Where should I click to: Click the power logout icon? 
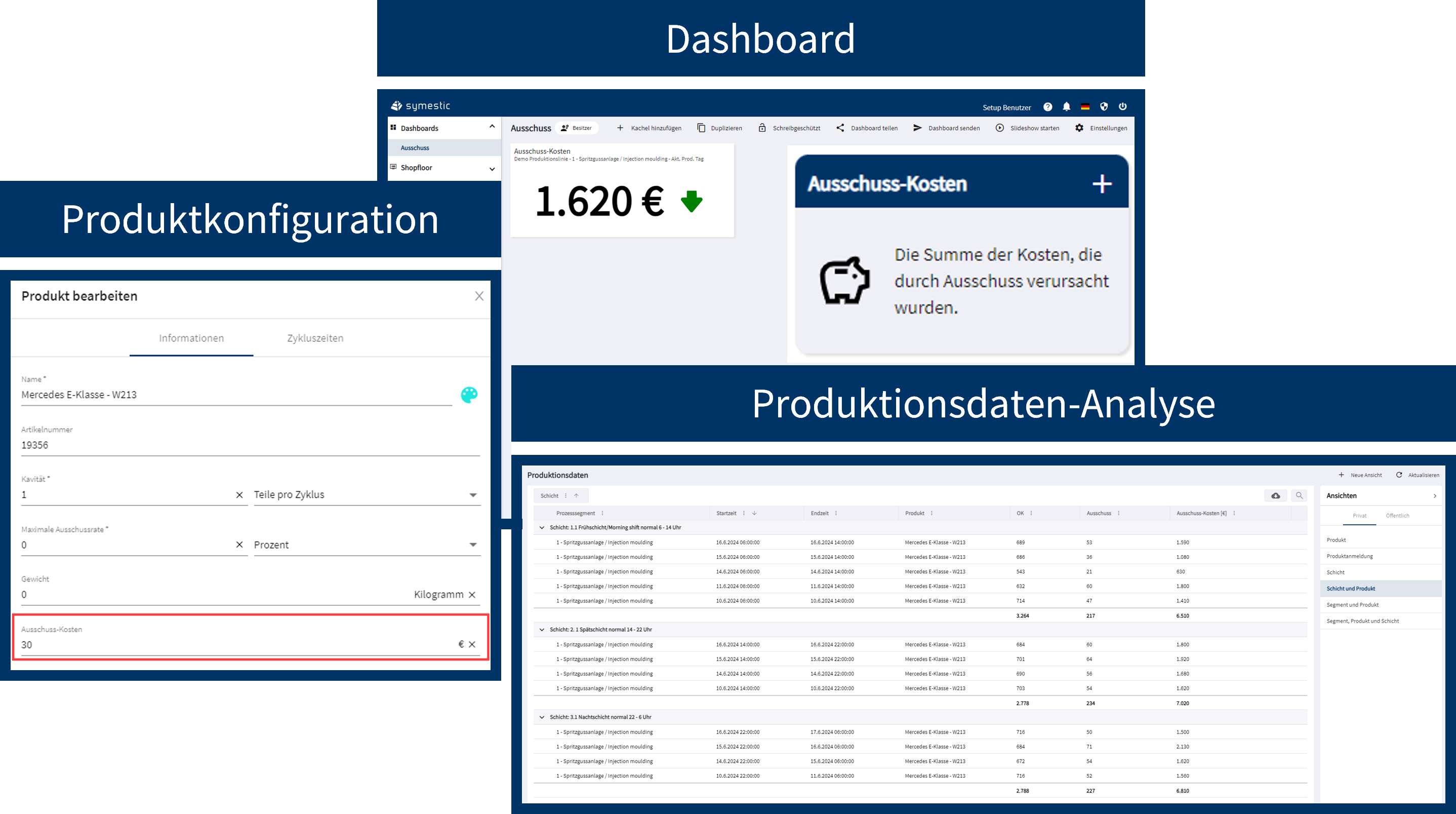pyautogui.click(x=1122, y=107)
